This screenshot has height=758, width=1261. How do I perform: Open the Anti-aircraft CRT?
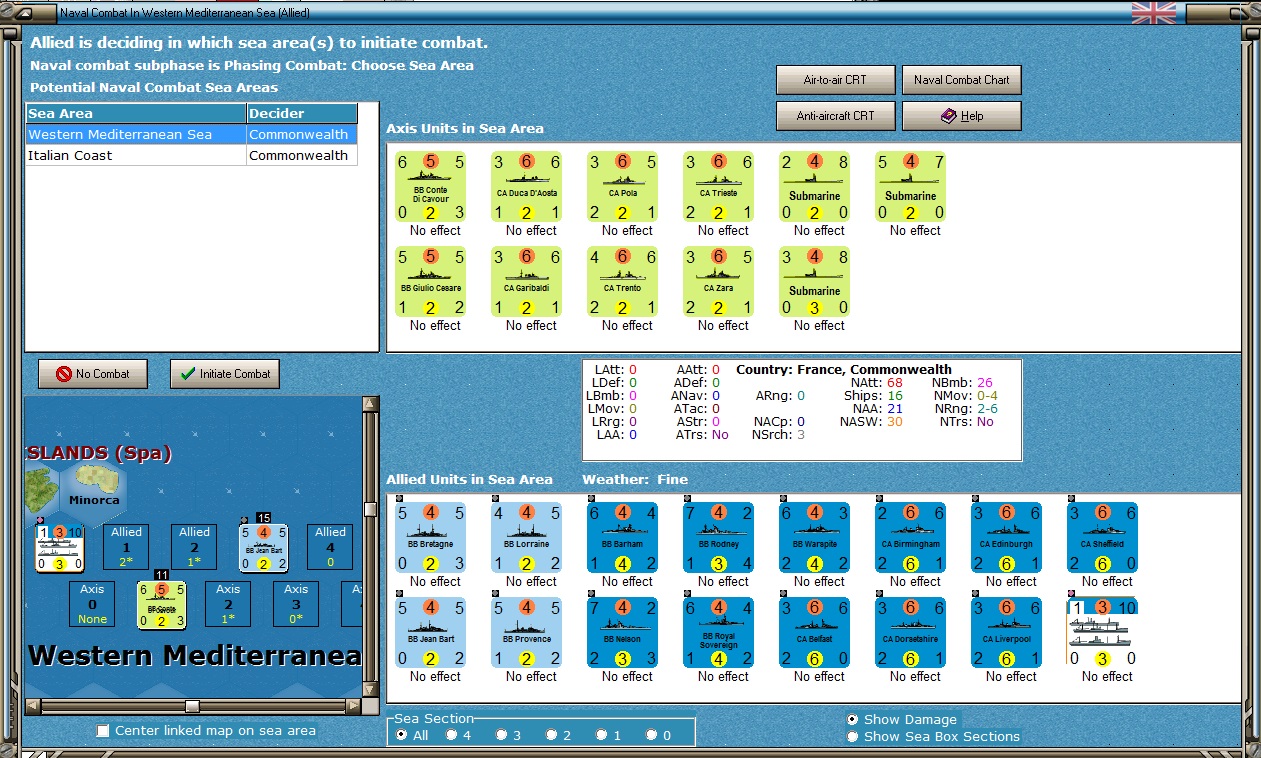(x=835, y=116)
